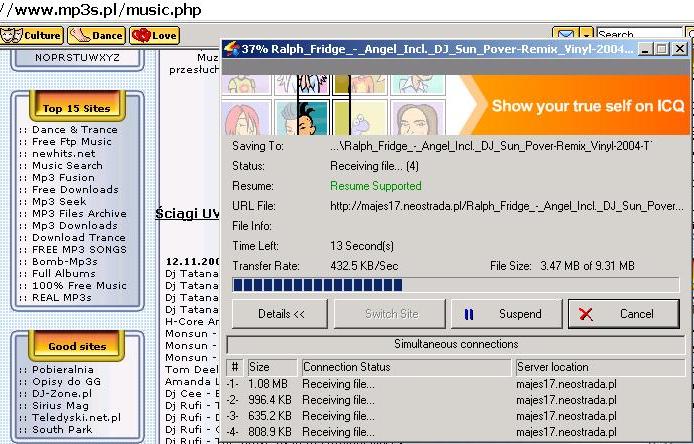Open the REAL MP3s link
This screenshot has height=444, width=694.
coord(62,297)
